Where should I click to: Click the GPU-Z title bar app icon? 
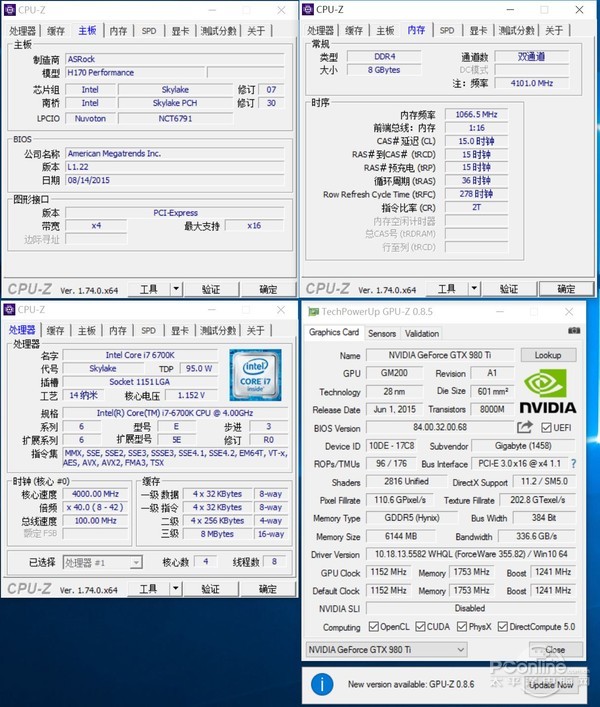313,312
